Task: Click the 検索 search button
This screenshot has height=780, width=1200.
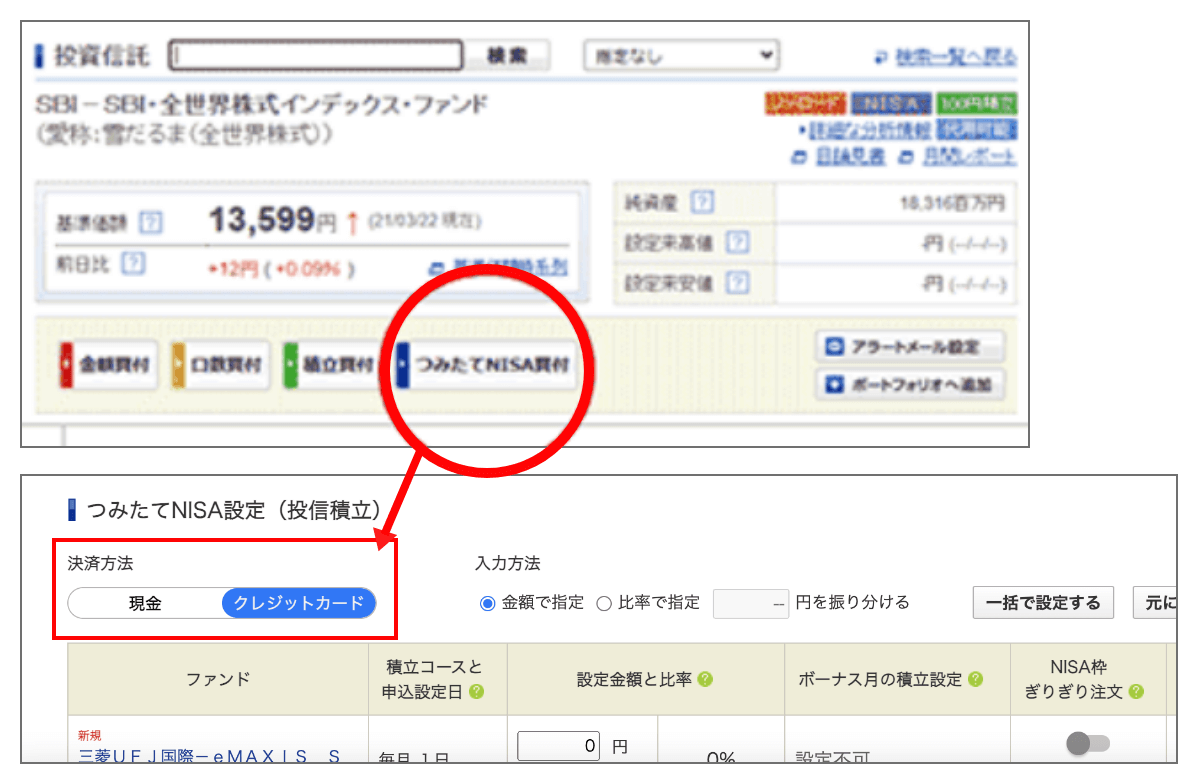Action: click(508, 56)
